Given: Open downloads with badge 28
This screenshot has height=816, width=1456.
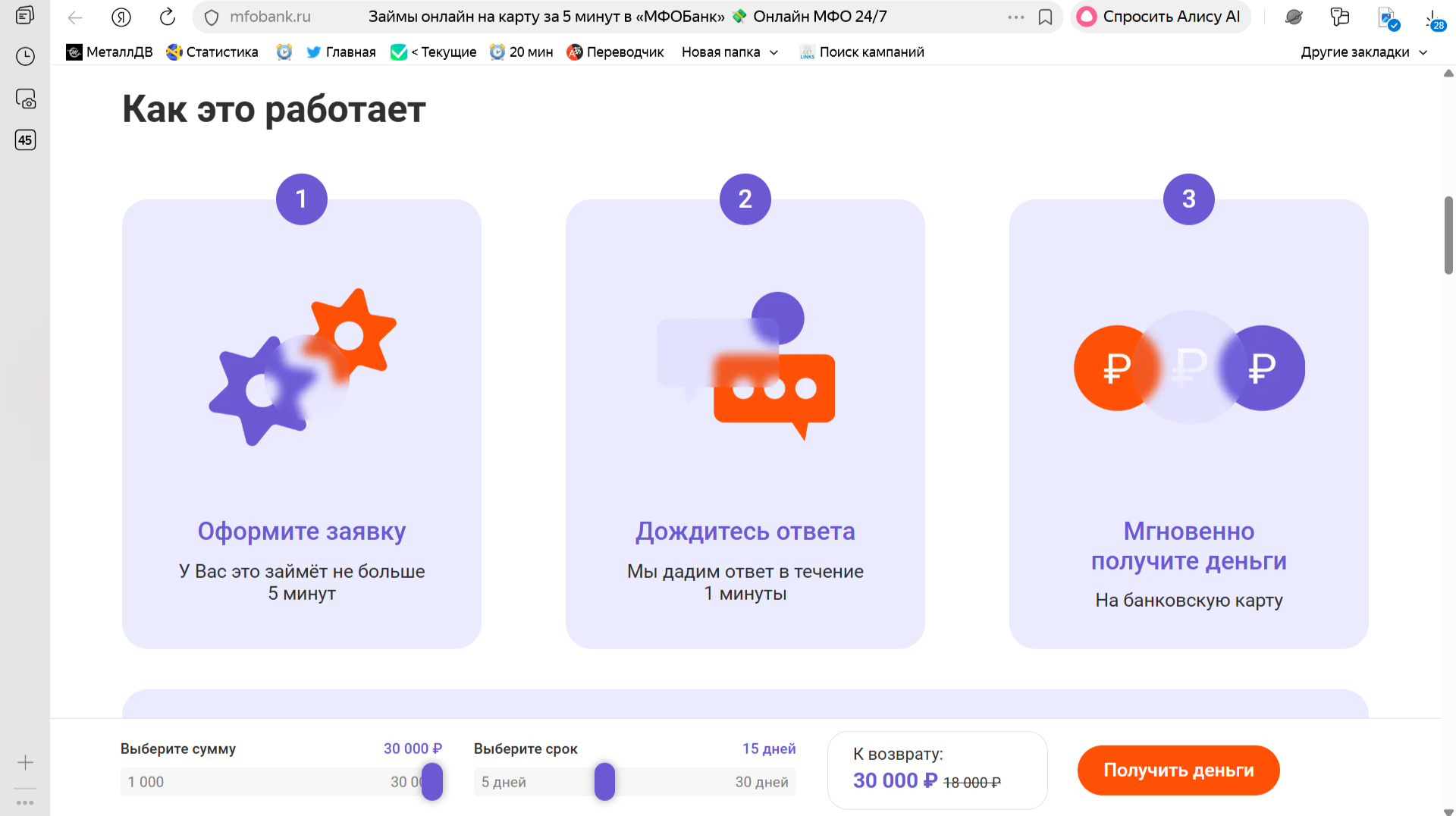Looking at the screenshot, I should click(1434, 20).
